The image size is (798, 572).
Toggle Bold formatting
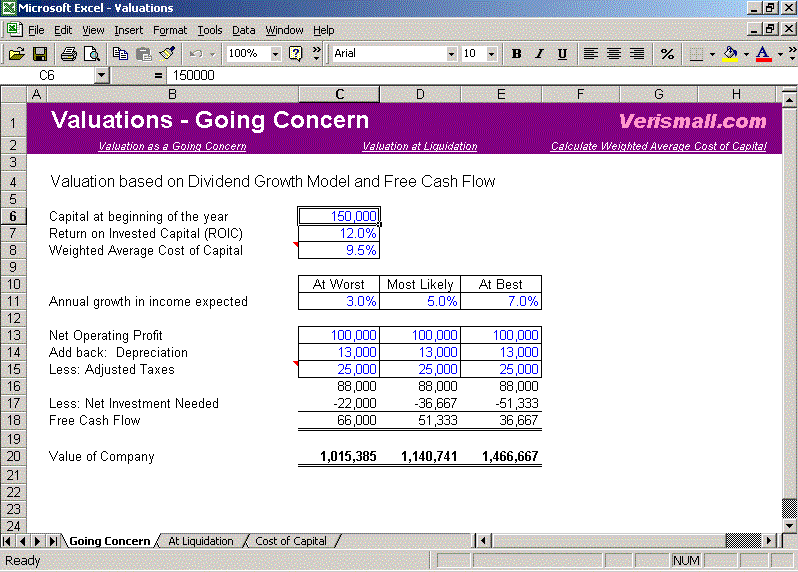[x=516, y=53]
